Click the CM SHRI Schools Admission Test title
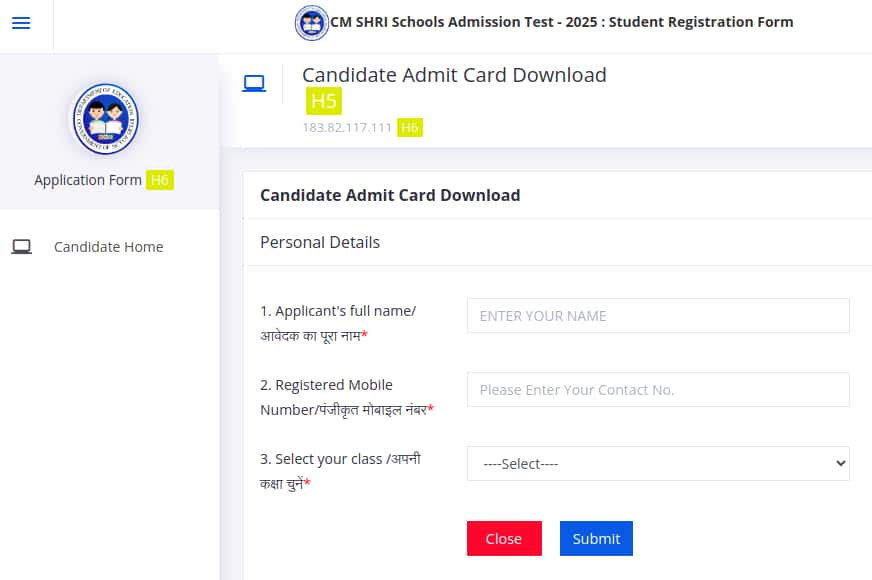Screen dimensions: 872x580 pyautogui.click(x=561, y=22)
